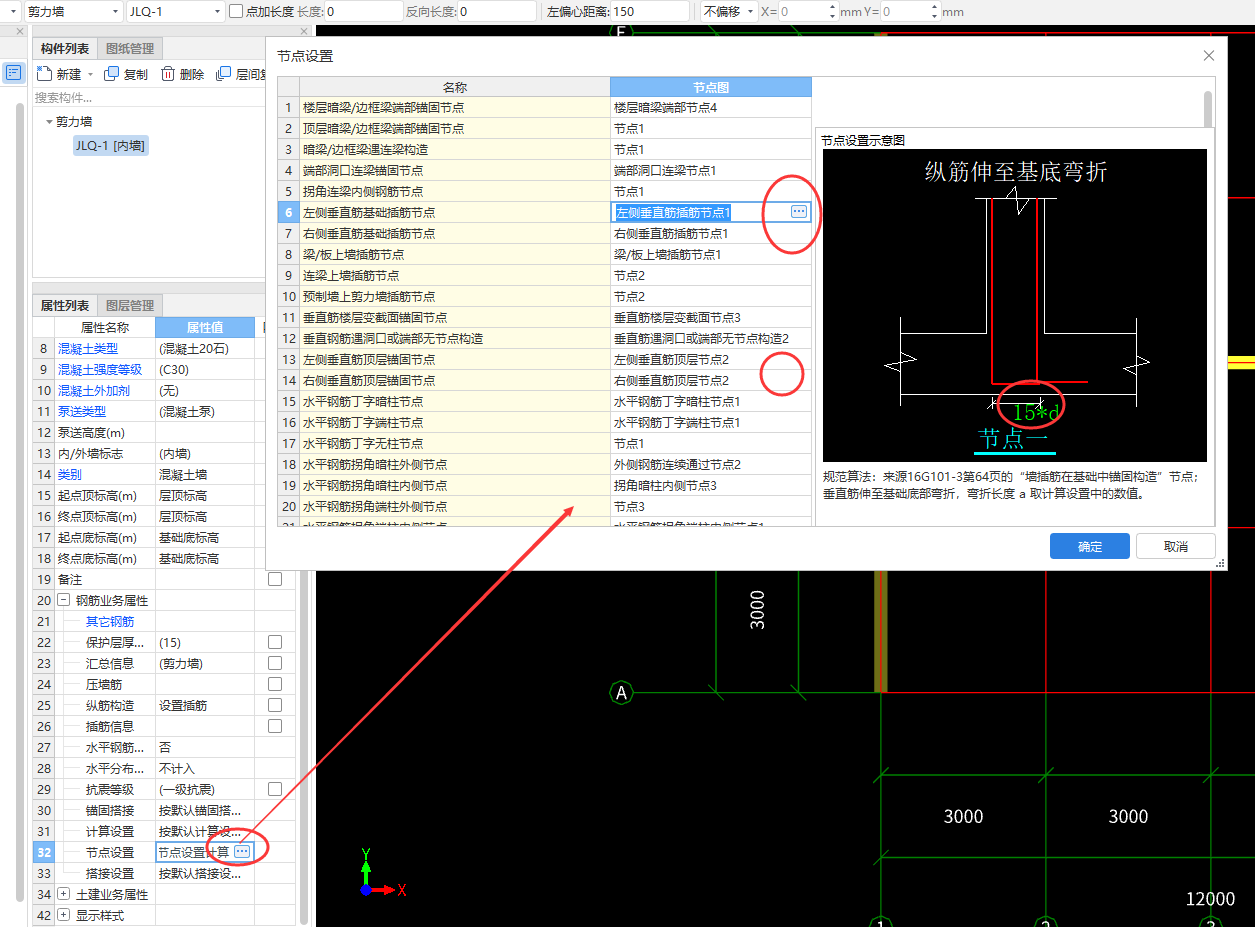Toggle checkbox in 保护层厚 row
This screenshot has width=1255, height=927.
pos(275,642)
